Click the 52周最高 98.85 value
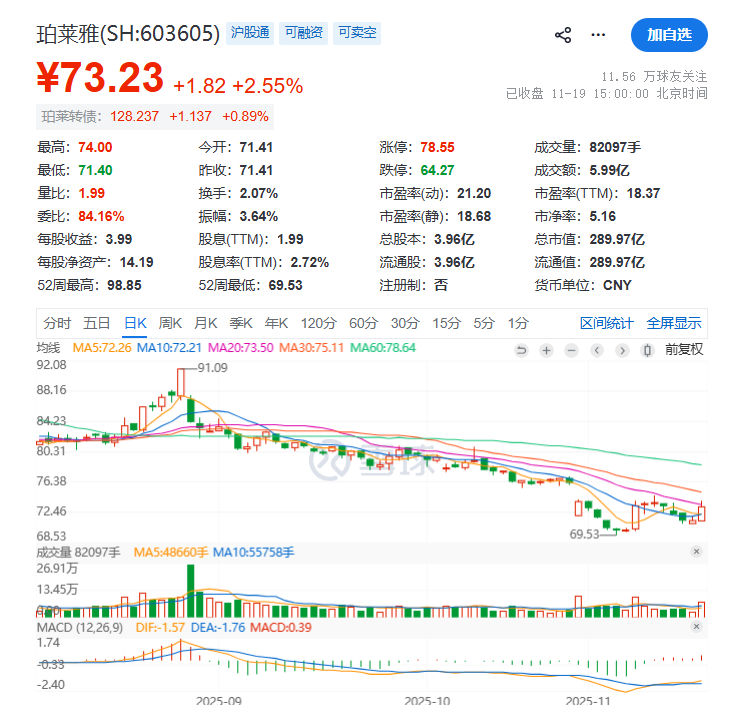The height and width of the screenshot is (705, 734). [124, 285]
